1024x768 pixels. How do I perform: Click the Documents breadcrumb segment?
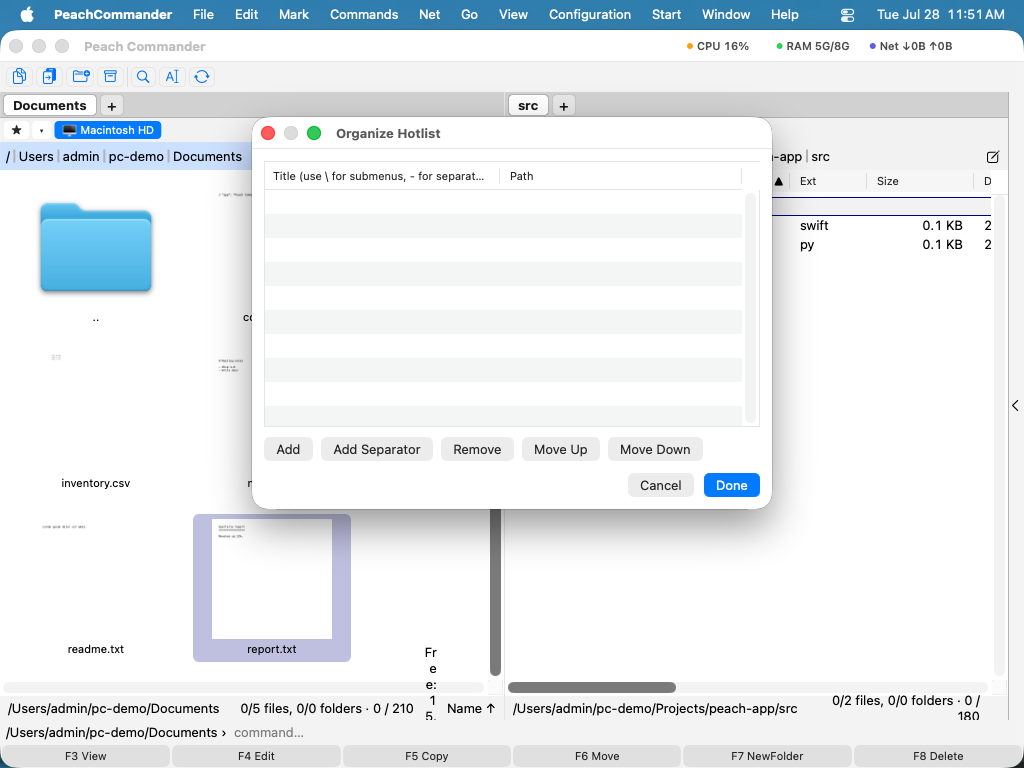(x=207, y=157)
